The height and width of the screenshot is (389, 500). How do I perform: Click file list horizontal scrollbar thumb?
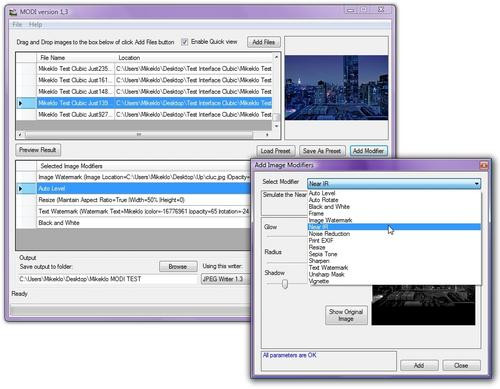139,135
